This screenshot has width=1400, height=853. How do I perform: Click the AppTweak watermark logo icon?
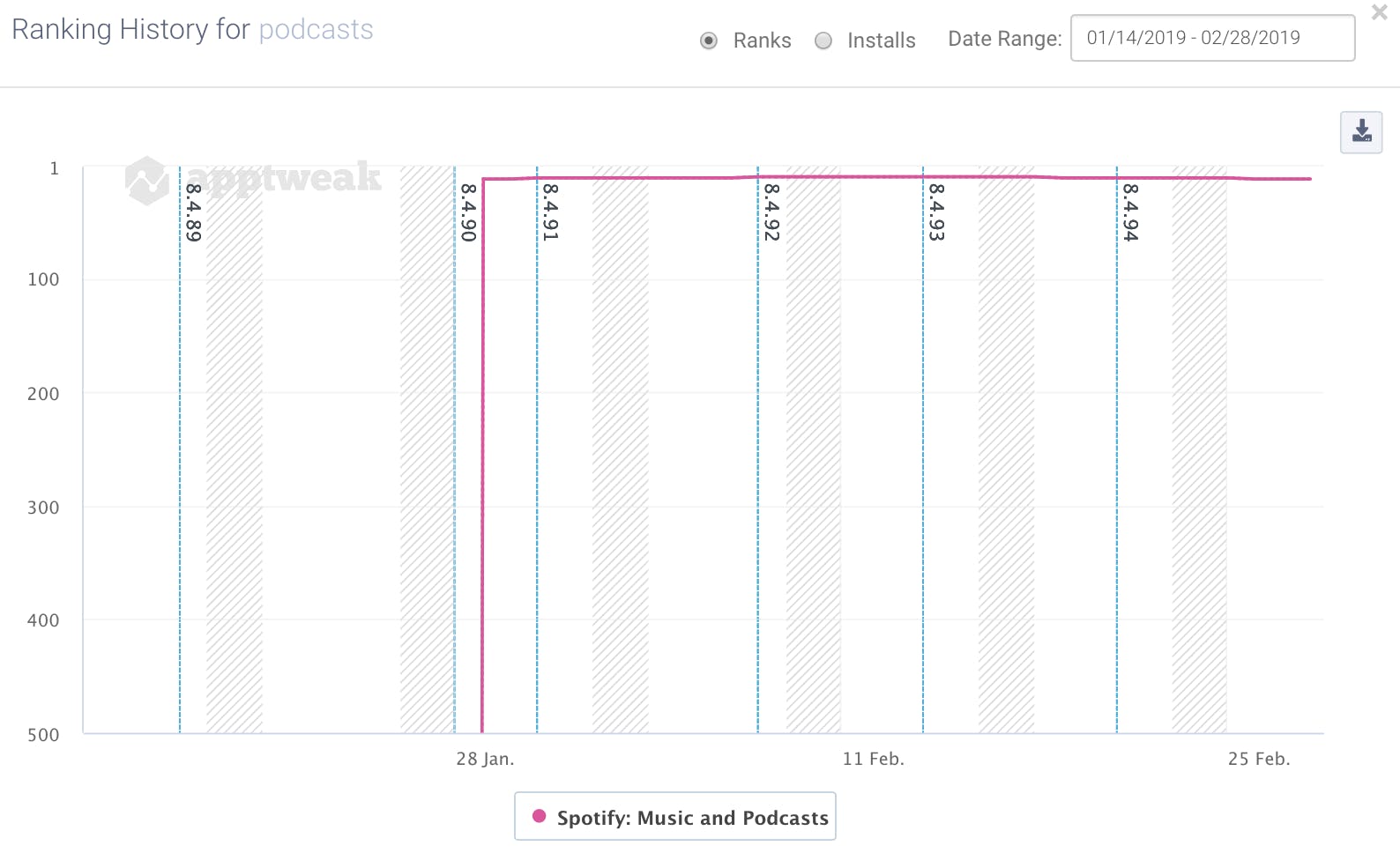(146, 180)
